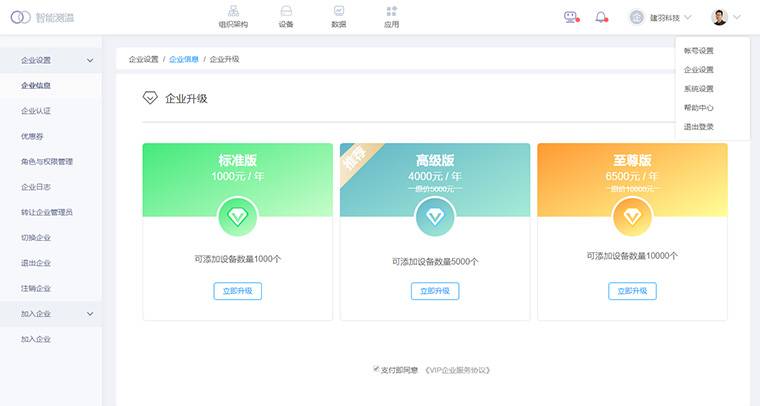Toggle the 支付即同意 agreement checkbox
Screen dimensions: 760x406
click(x=376, y=369)
